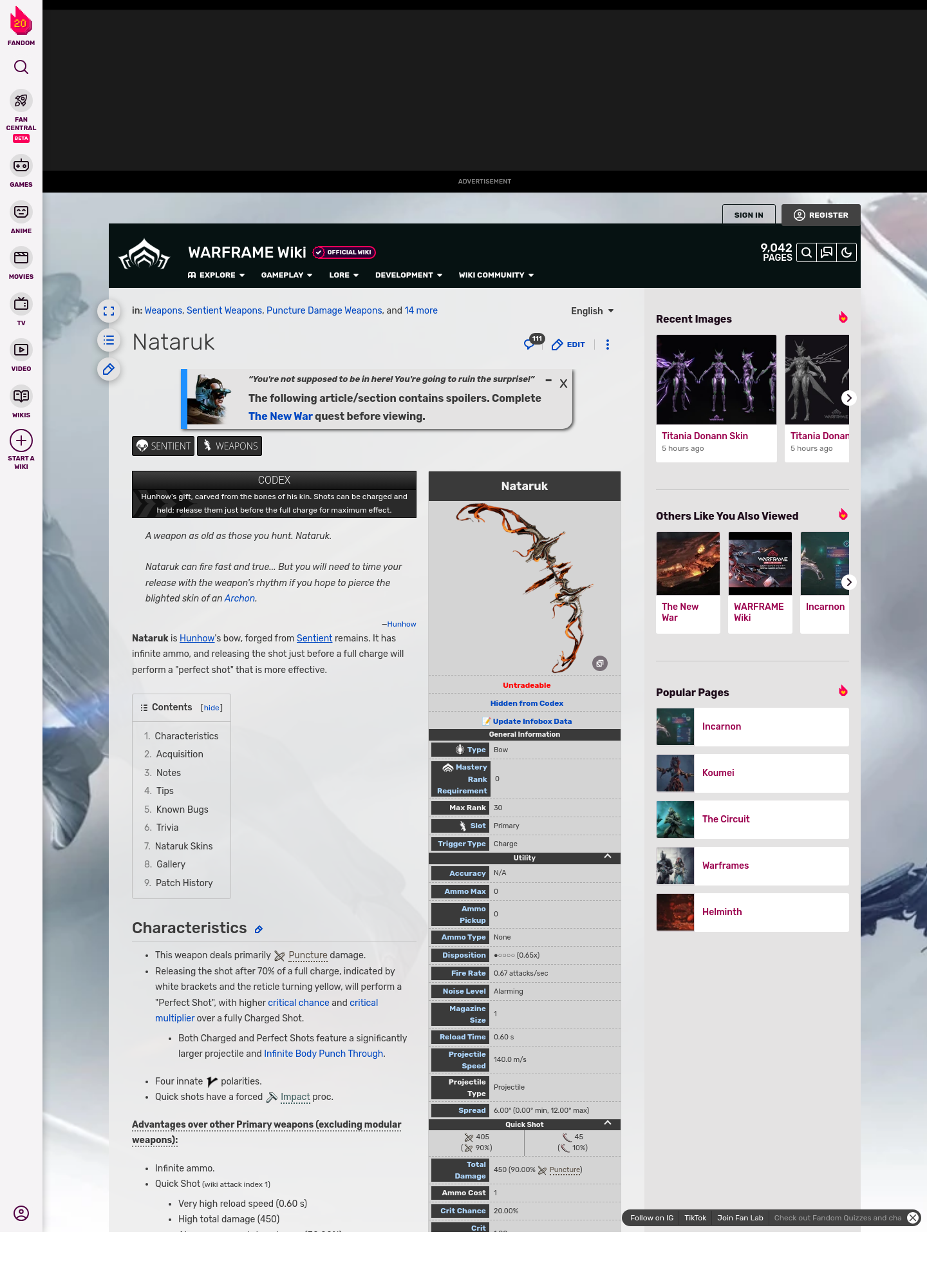Viewport: 927px width, 1288px height.
Task: Open the 111 comments bubble
Action: (534, 342)
